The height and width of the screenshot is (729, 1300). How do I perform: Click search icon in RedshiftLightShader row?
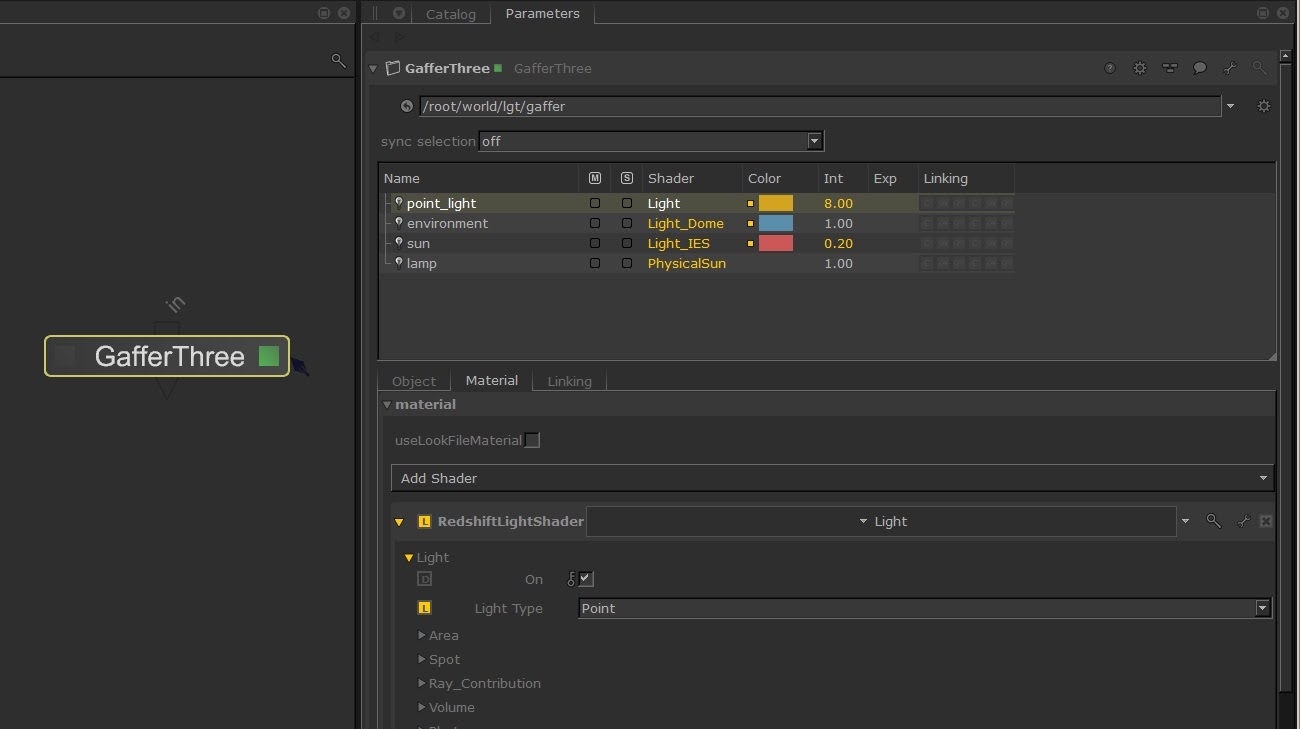click(1213, 521)
